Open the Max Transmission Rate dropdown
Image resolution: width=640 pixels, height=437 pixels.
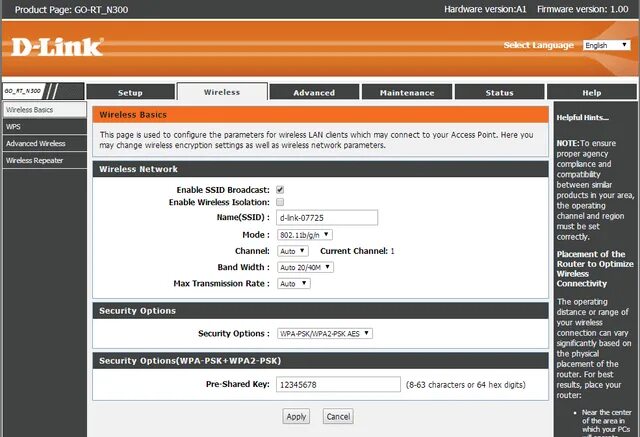pos(293,284)
